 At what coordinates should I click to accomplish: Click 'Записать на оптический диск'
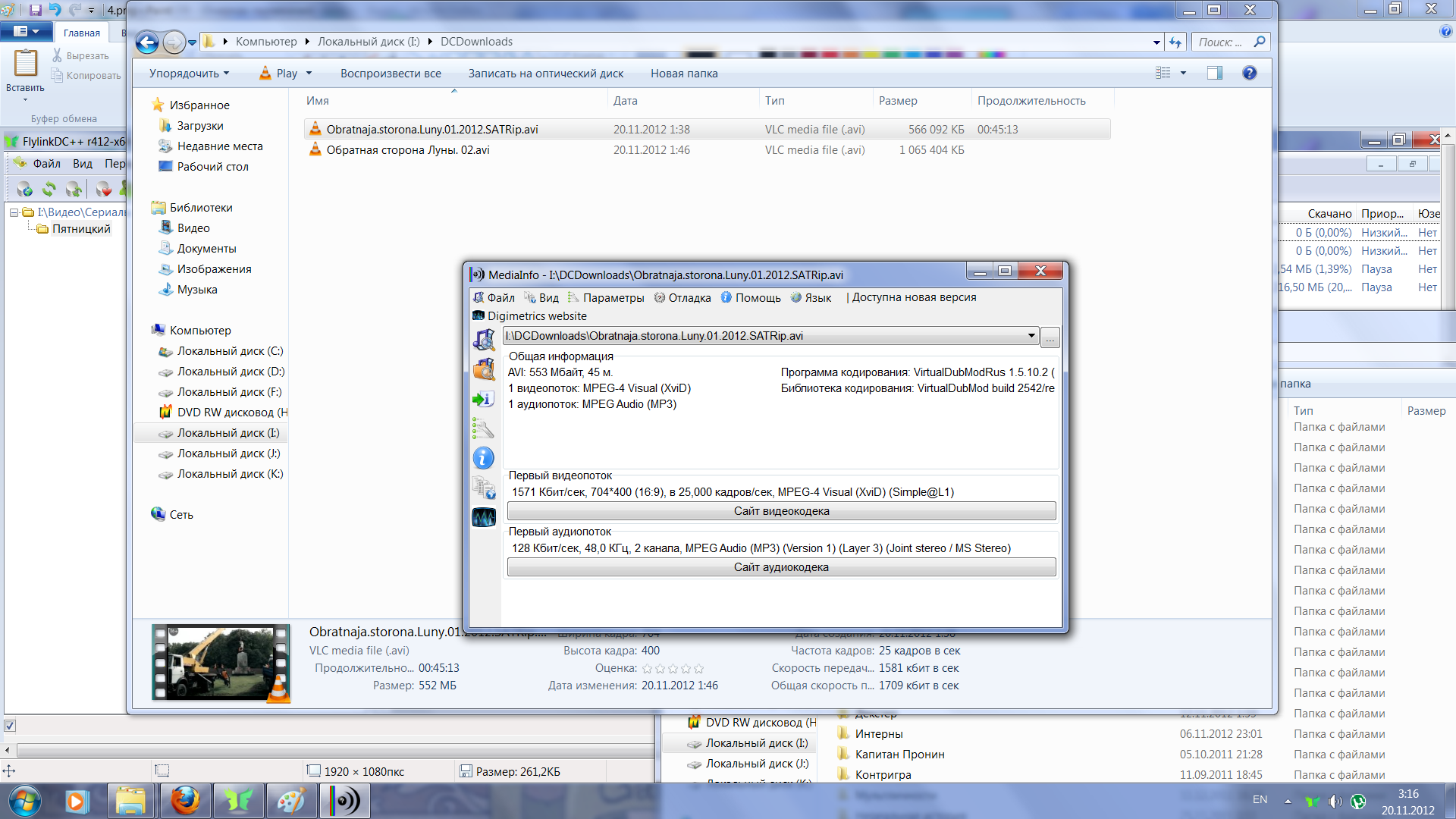pyautogui.click(x=546, y=74)
